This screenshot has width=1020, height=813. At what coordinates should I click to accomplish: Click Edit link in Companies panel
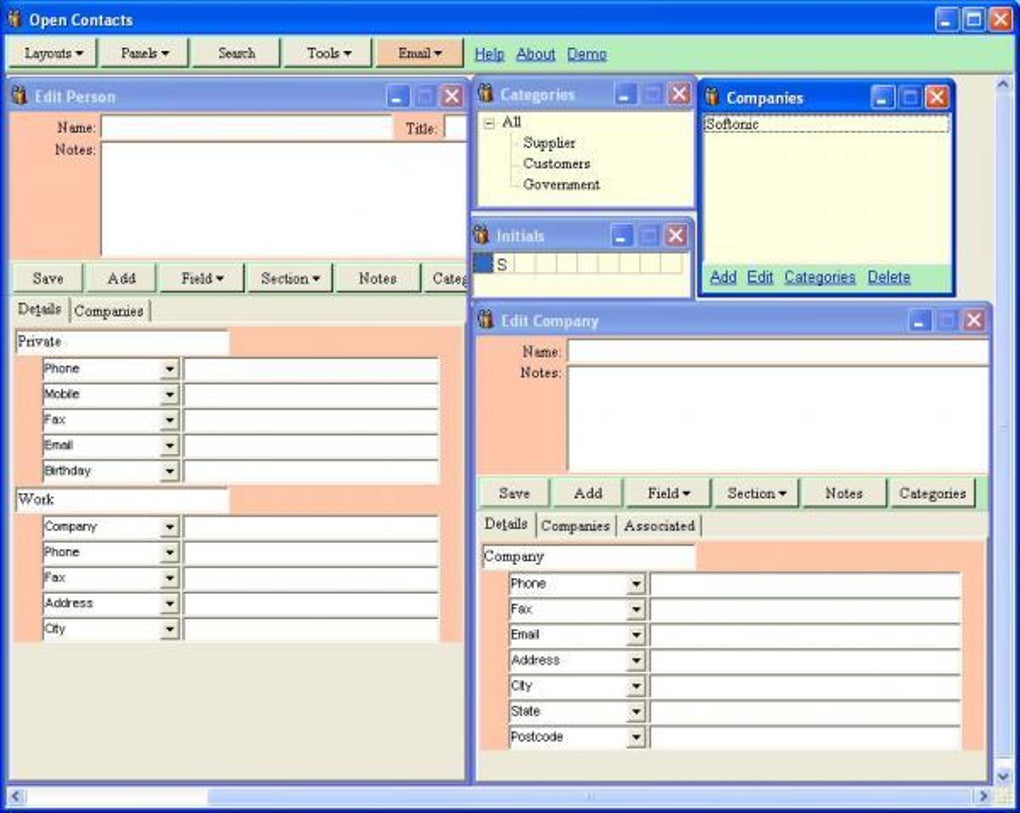(760, 277)
